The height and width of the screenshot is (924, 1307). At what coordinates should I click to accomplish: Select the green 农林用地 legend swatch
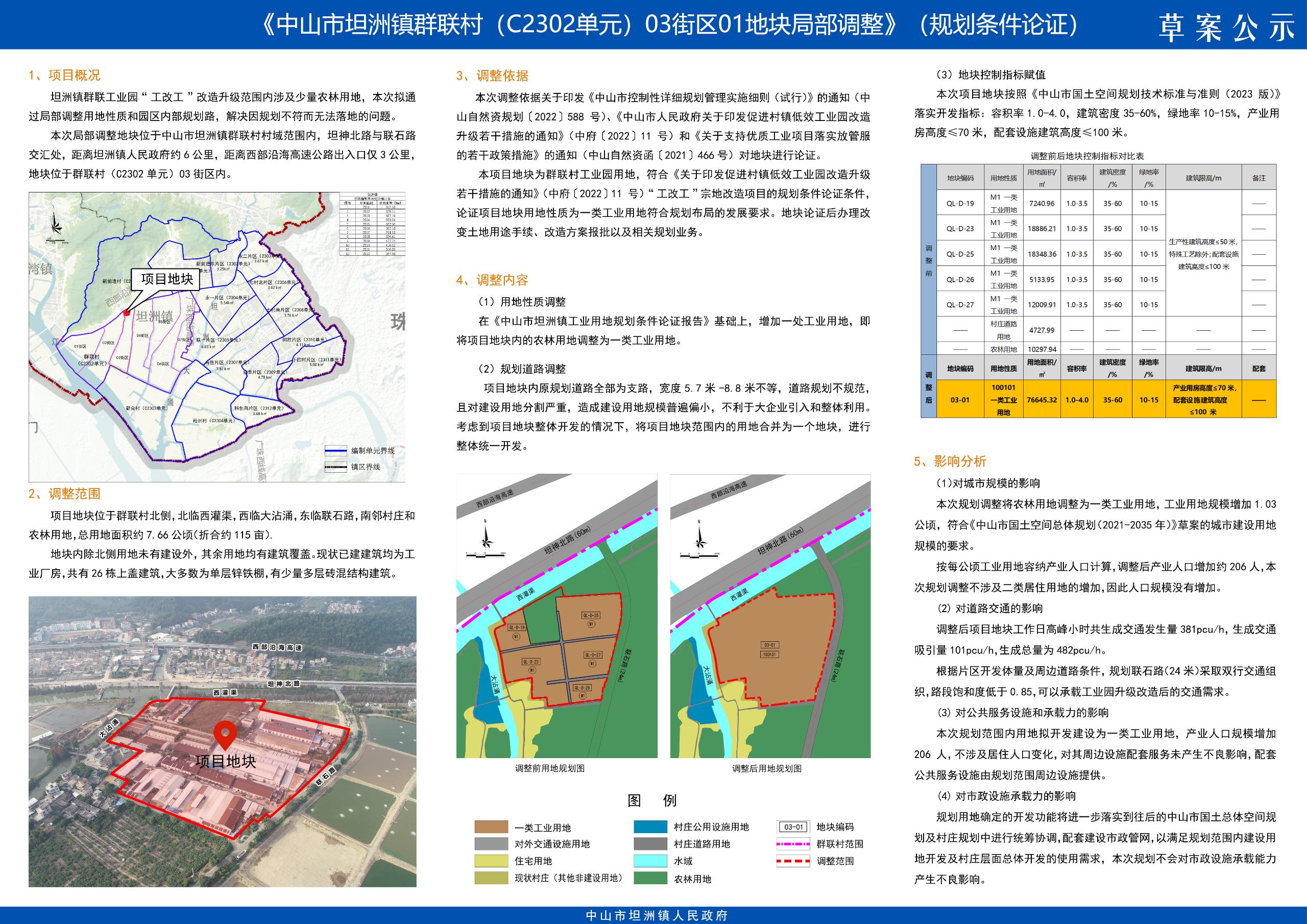(650, 879)
